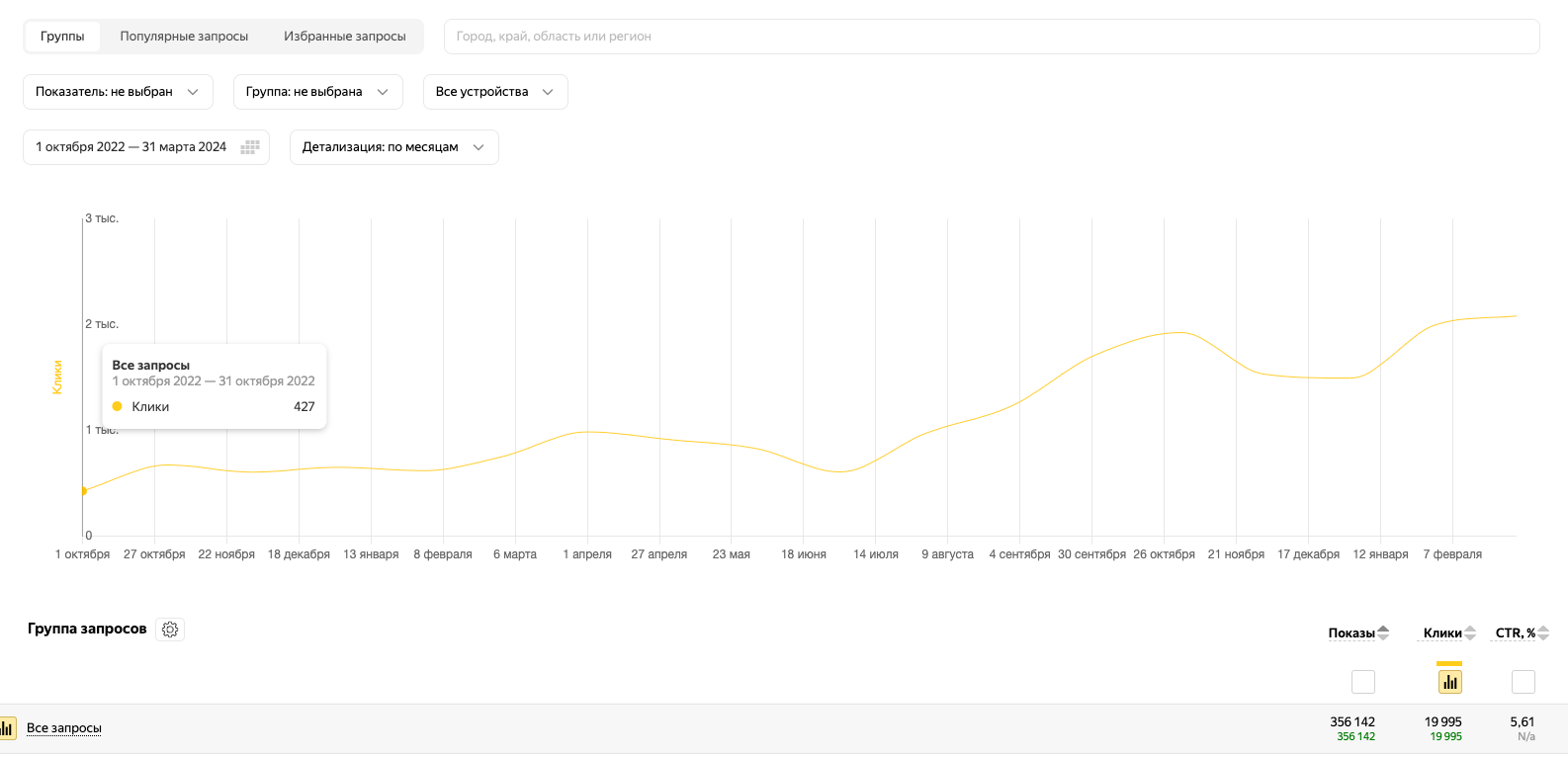The width and height of the screenshot is (1568, 757).
Task: Open the Все устройства device dropdown
Action: click(x=494, y=92)
